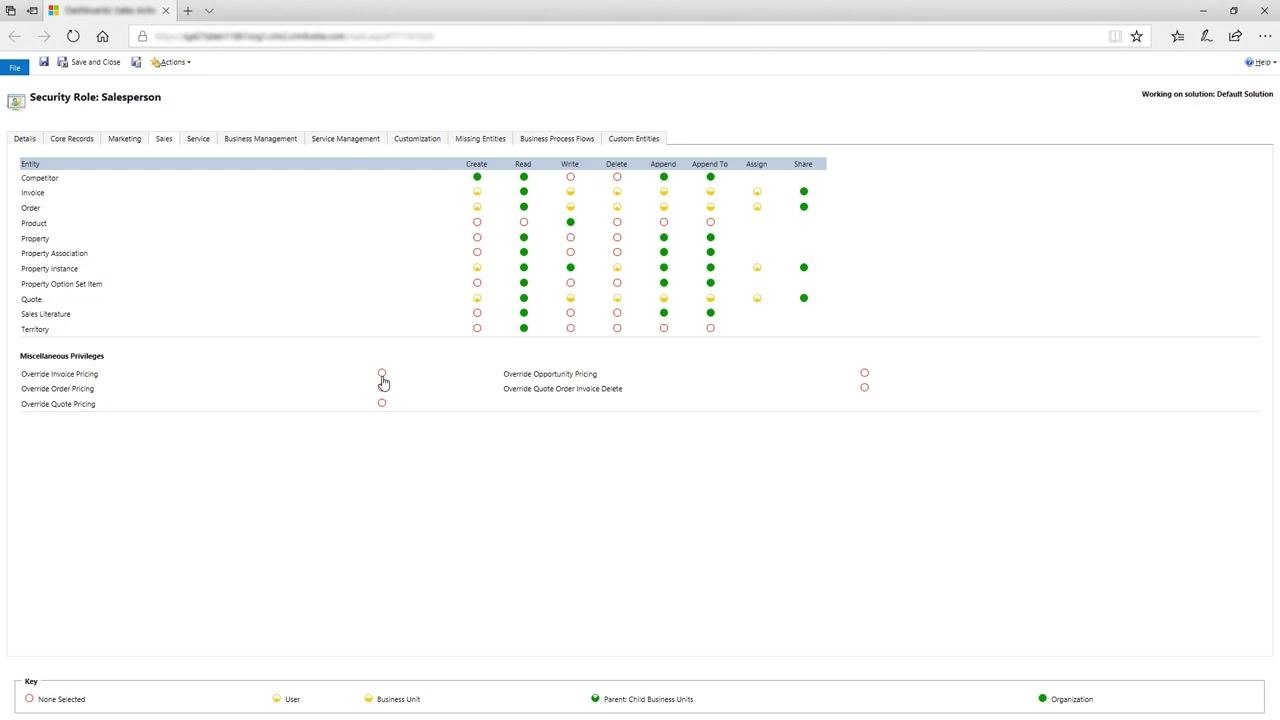The image size is (1280, 720).
Task: Open the Custom Entities tab
Action: coord(634,139)
